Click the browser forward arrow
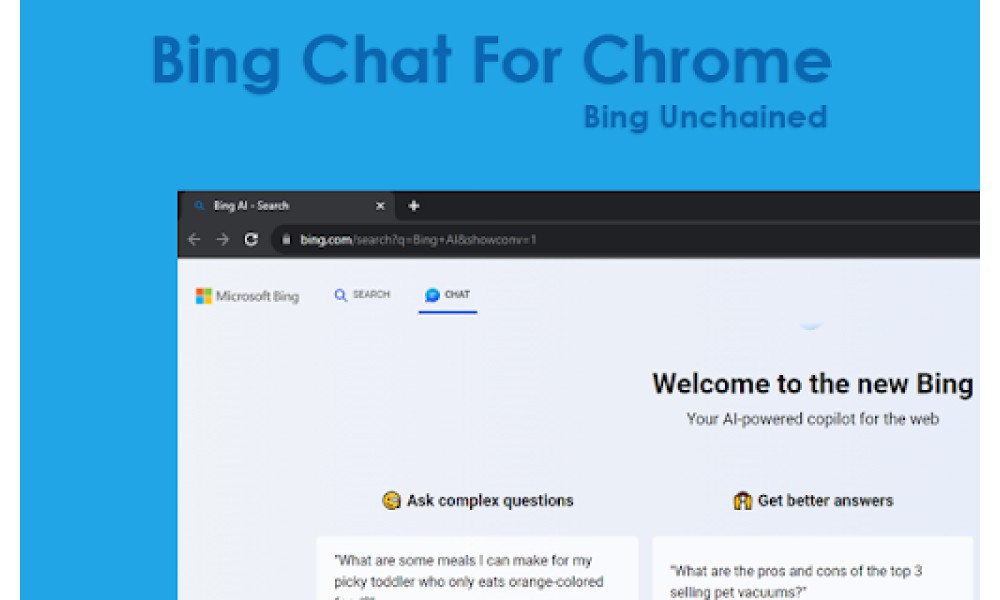This screenshot has width=1000, height=600. [x=223, y=239]
